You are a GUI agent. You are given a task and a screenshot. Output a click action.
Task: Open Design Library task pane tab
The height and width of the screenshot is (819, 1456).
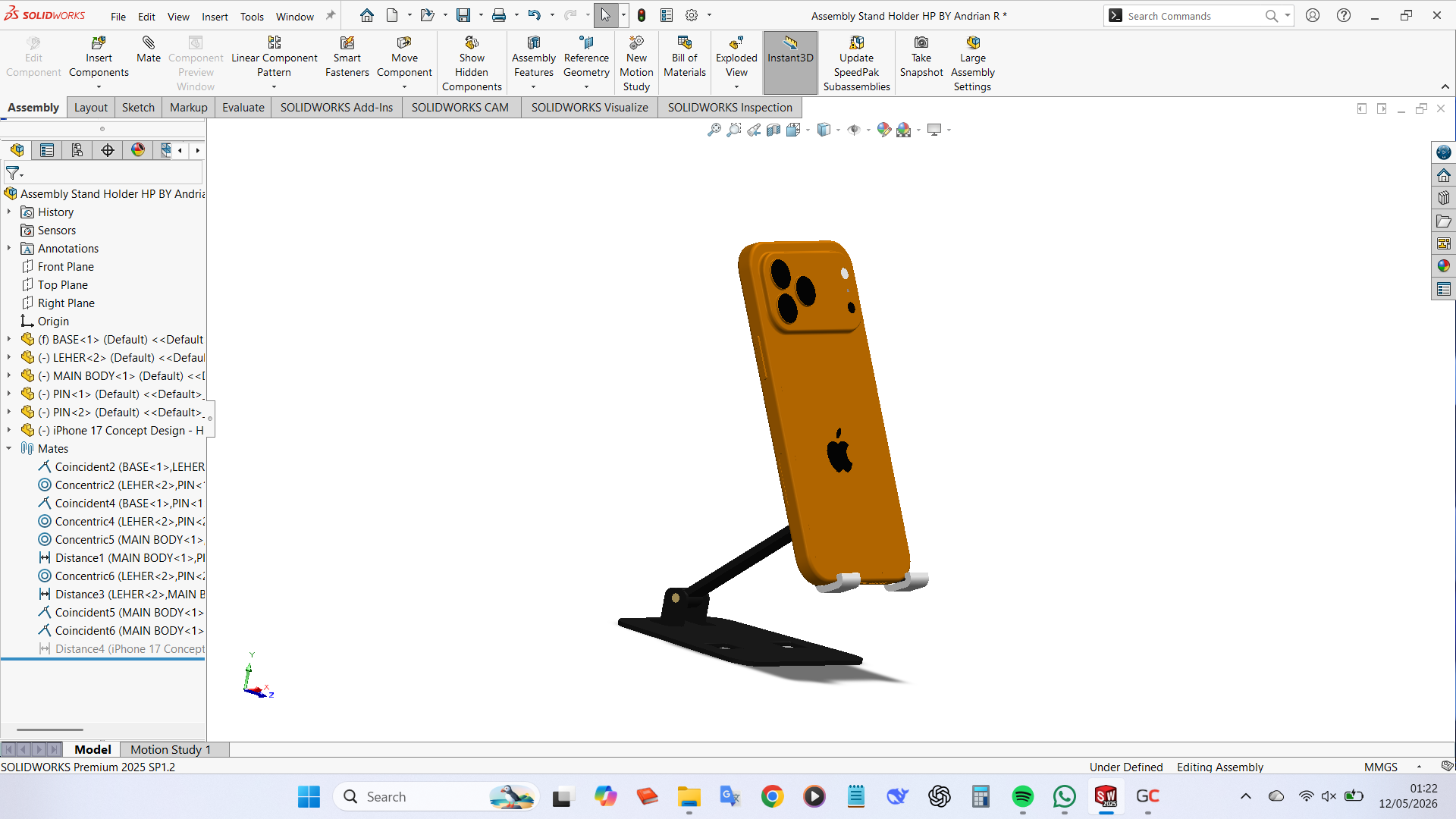click(1443, 198)
